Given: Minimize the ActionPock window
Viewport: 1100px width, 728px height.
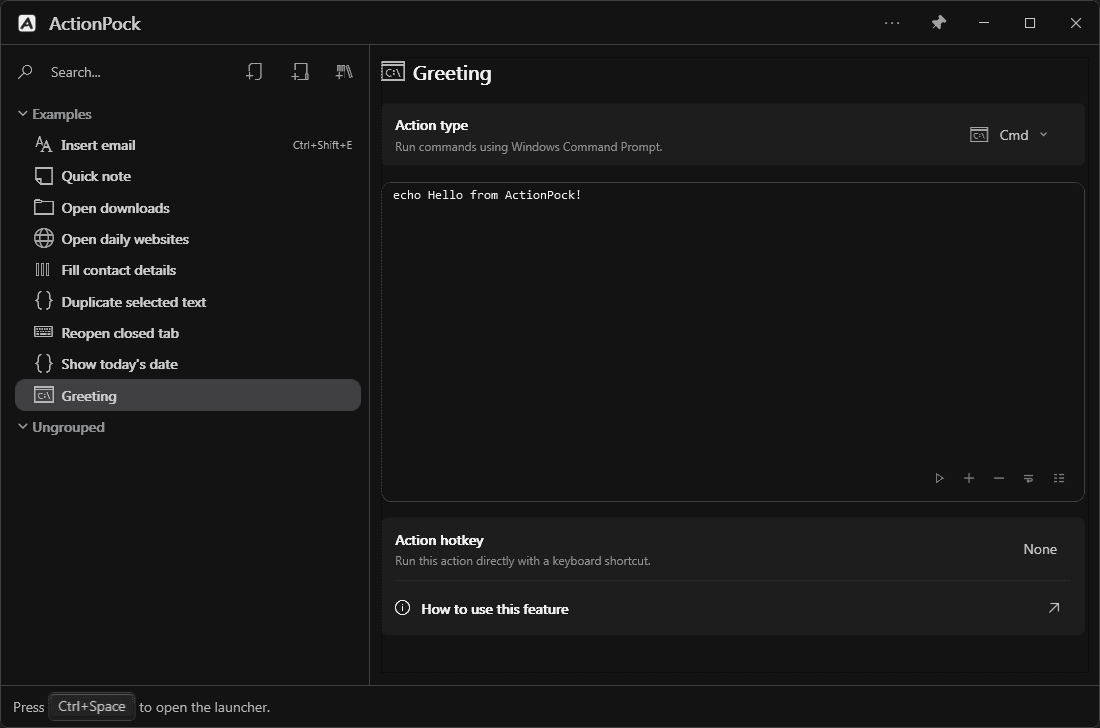Looking at the screenshot, I should [x=984, y=23].
